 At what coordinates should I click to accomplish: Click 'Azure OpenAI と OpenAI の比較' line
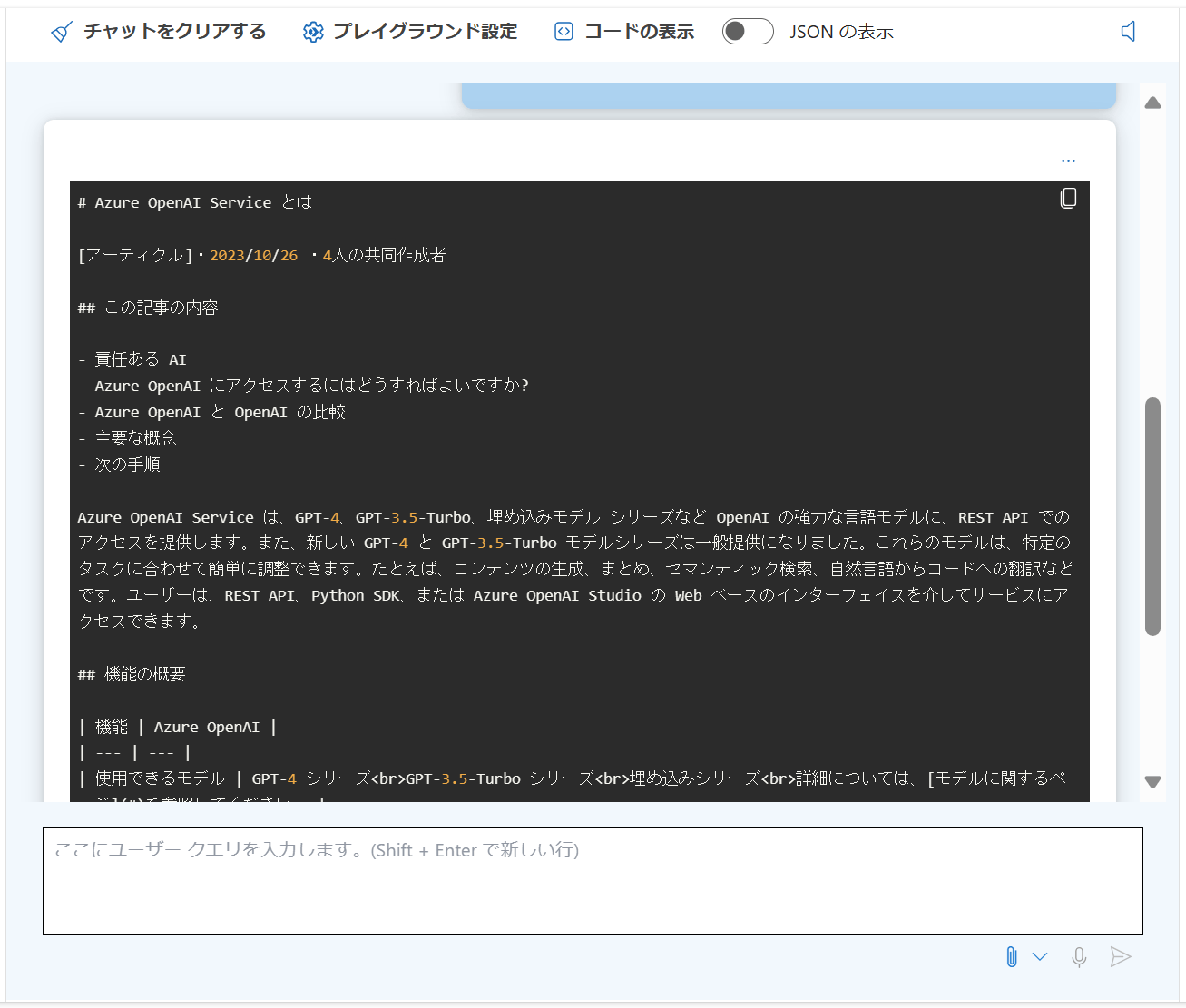tap(220, 412)
